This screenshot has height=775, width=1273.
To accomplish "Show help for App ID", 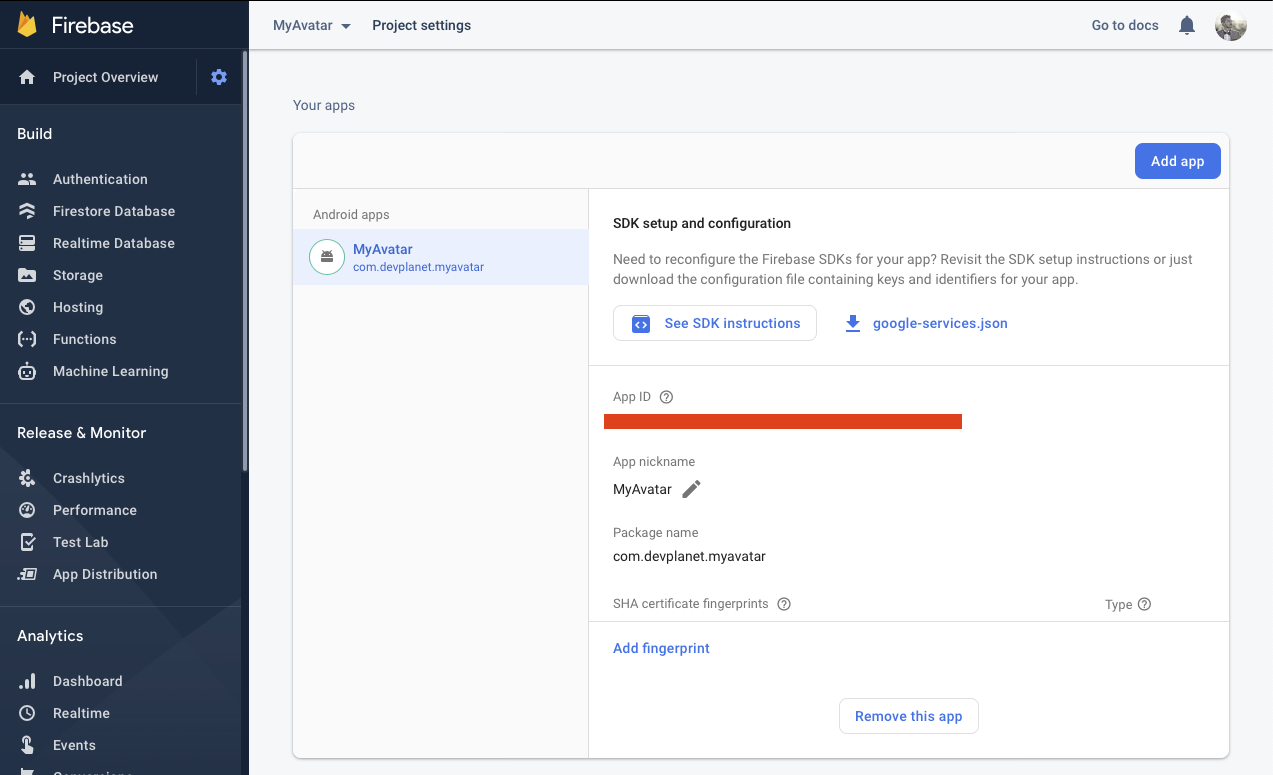I will (x=667, y=397).
